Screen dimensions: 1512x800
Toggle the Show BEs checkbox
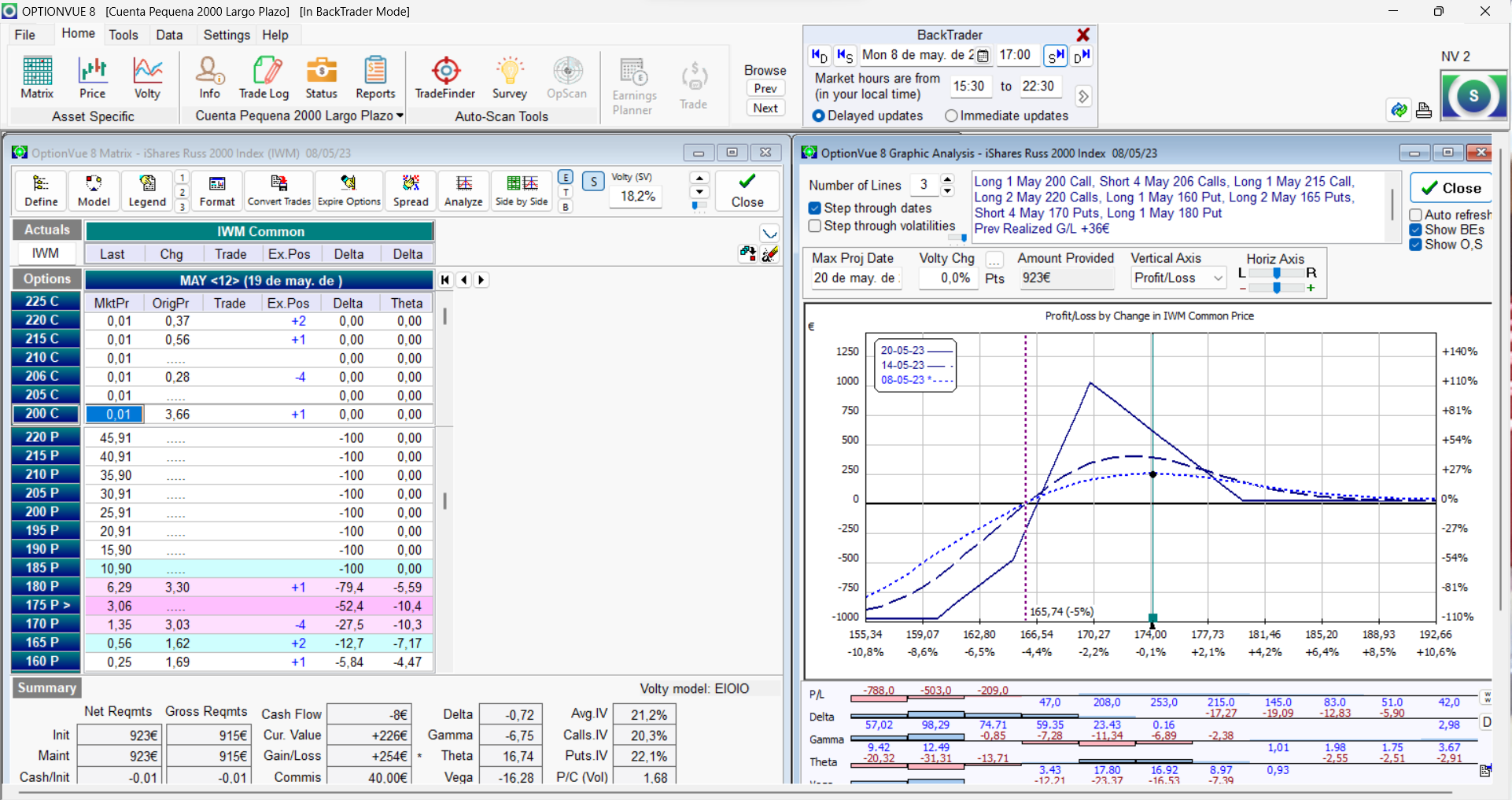(1416, 230)
